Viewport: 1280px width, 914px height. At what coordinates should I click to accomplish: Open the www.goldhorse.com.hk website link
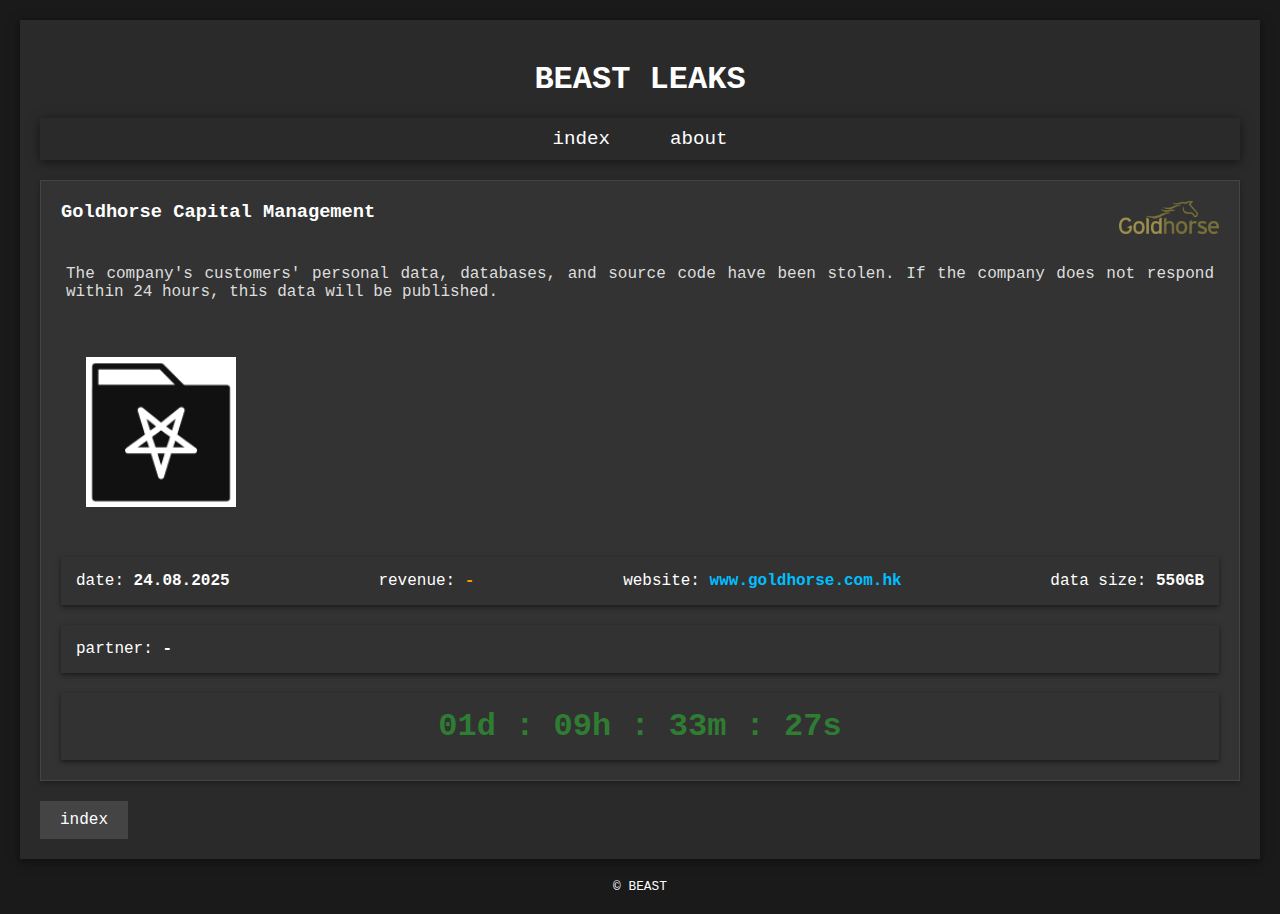805,580
